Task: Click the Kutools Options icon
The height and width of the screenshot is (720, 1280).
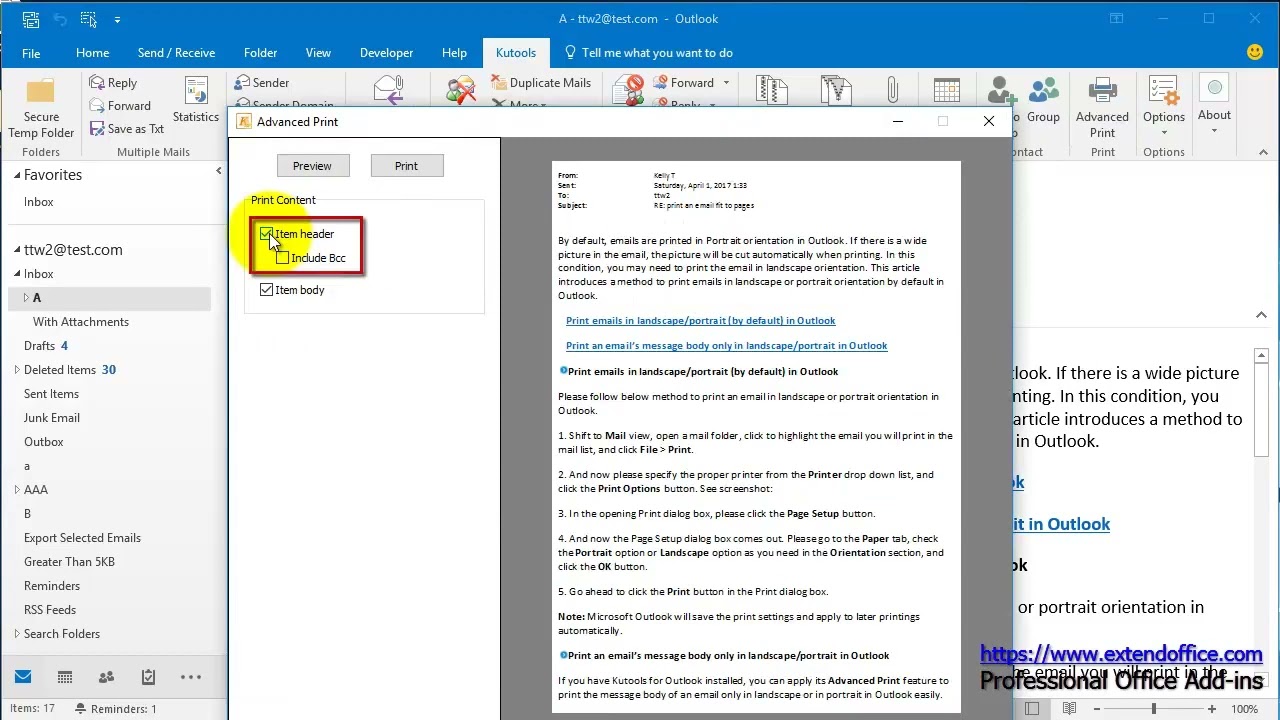Action: 1164,106
